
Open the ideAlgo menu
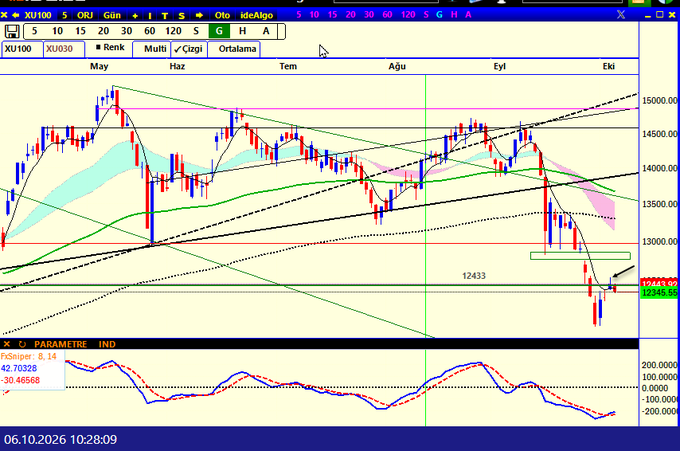coord(257,15)
